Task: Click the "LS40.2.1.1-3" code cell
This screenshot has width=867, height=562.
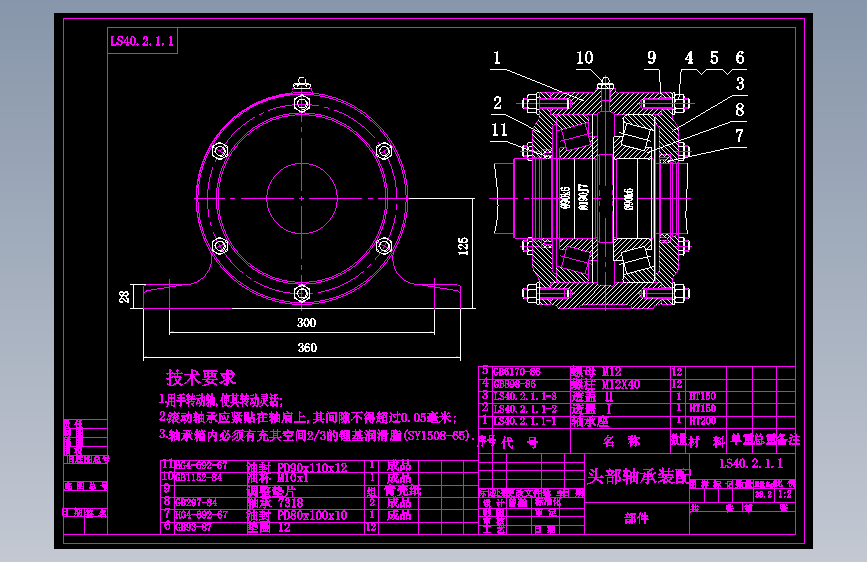Action: pyautogui.click(x=525, y=397)
